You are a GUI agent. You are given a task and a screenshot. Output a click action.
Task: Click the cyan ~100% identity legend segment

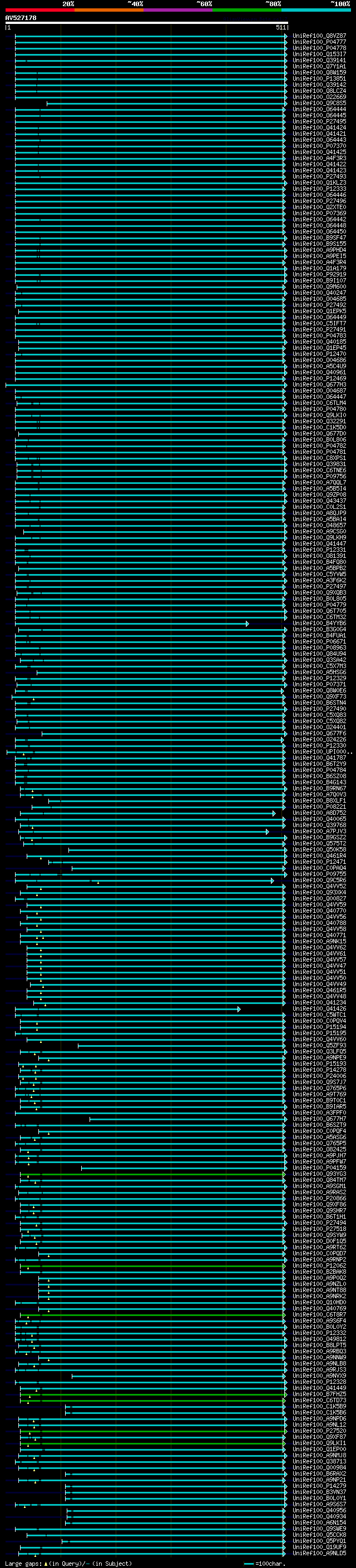point(317,11)
